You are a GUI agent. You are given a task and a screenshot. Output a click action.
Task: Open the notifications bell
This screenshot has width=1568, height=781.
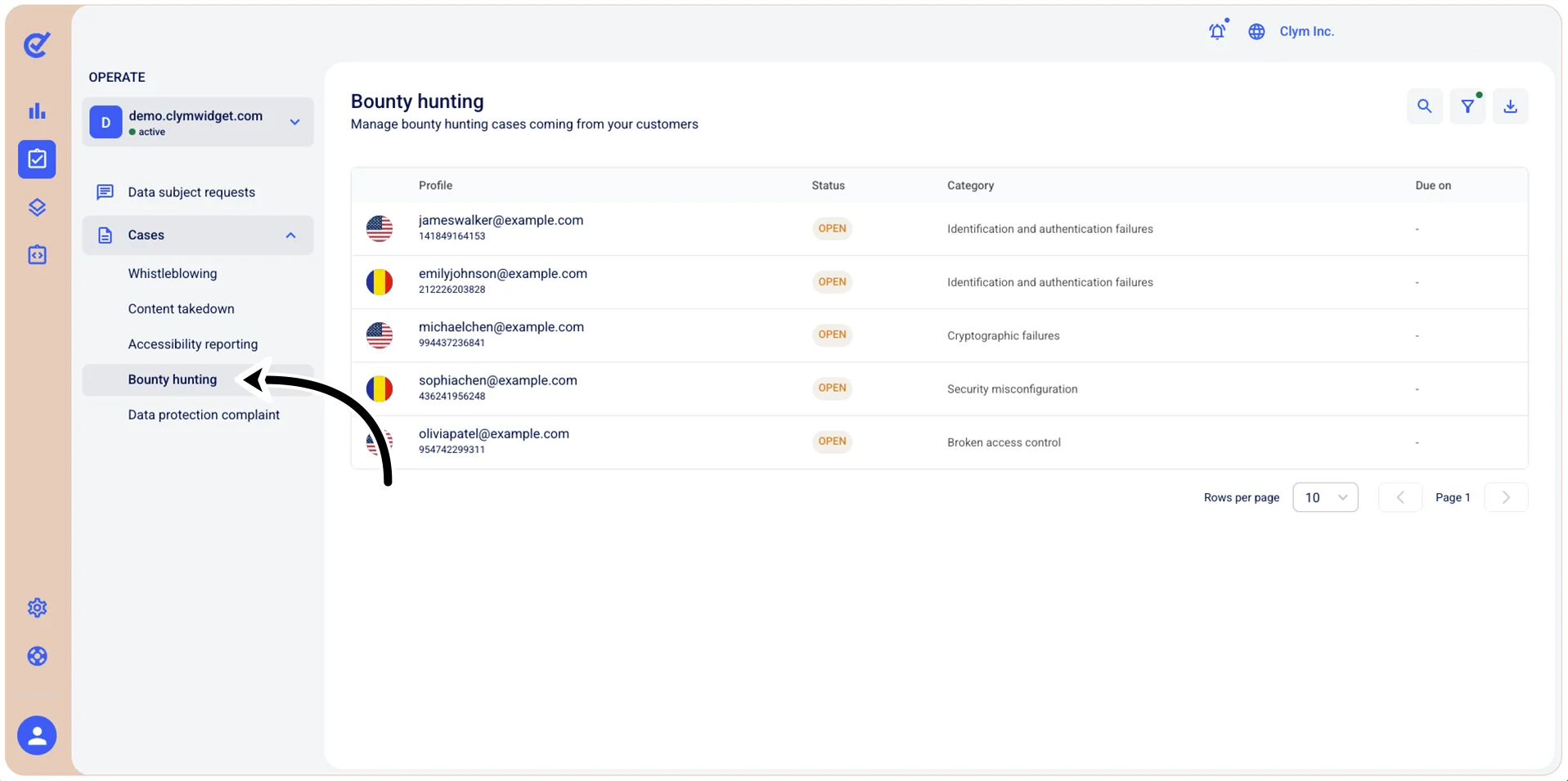click(x=1217, y=31)
